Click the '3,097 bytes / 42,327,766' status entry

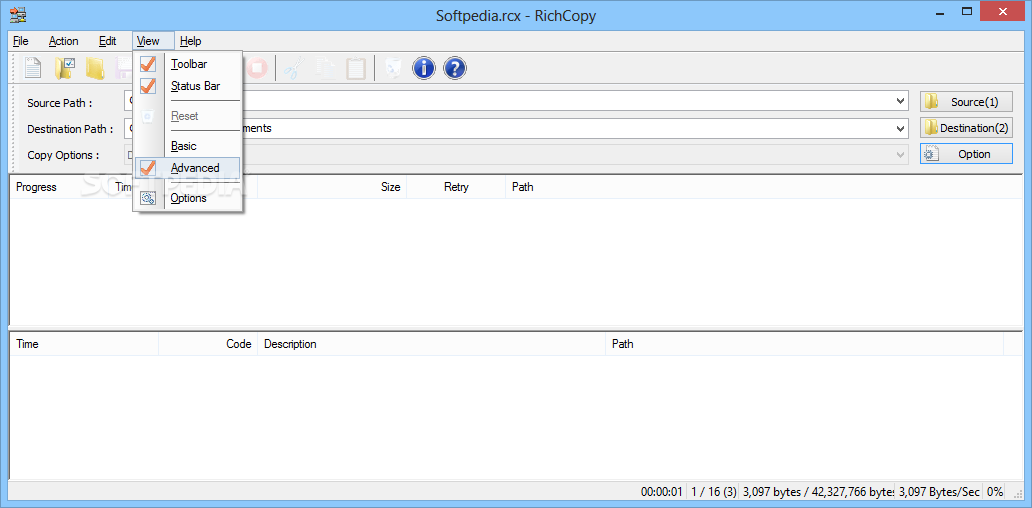coord(818,492)
